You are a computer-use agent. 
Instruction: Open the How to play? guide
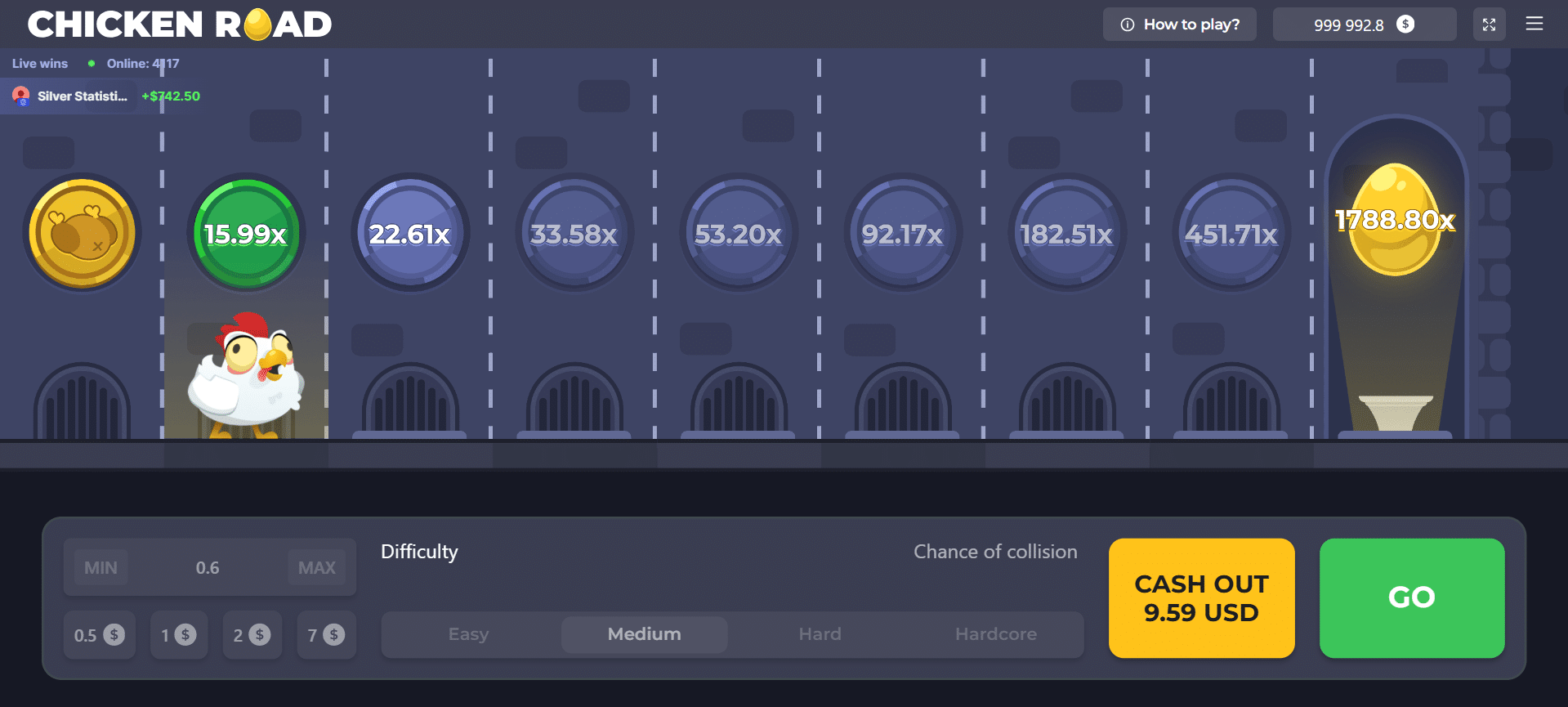[x=1179, y=25]
